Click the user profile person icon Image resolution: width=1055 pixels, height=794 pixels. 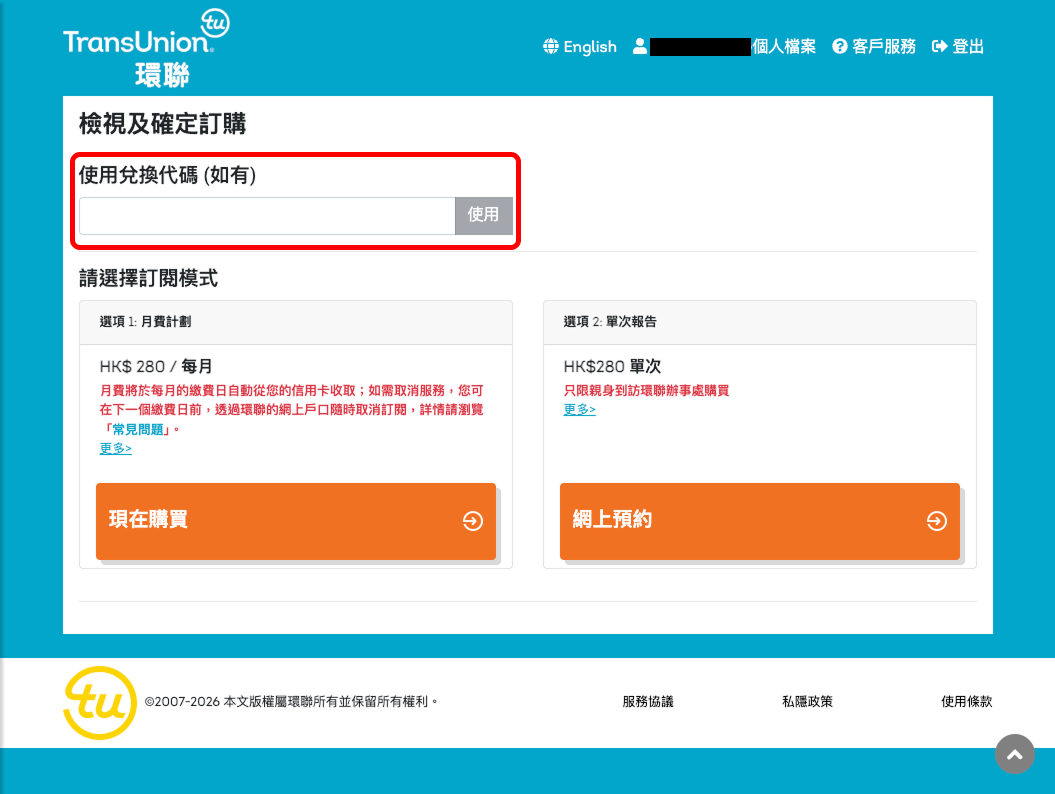click(x=640, y=46)
